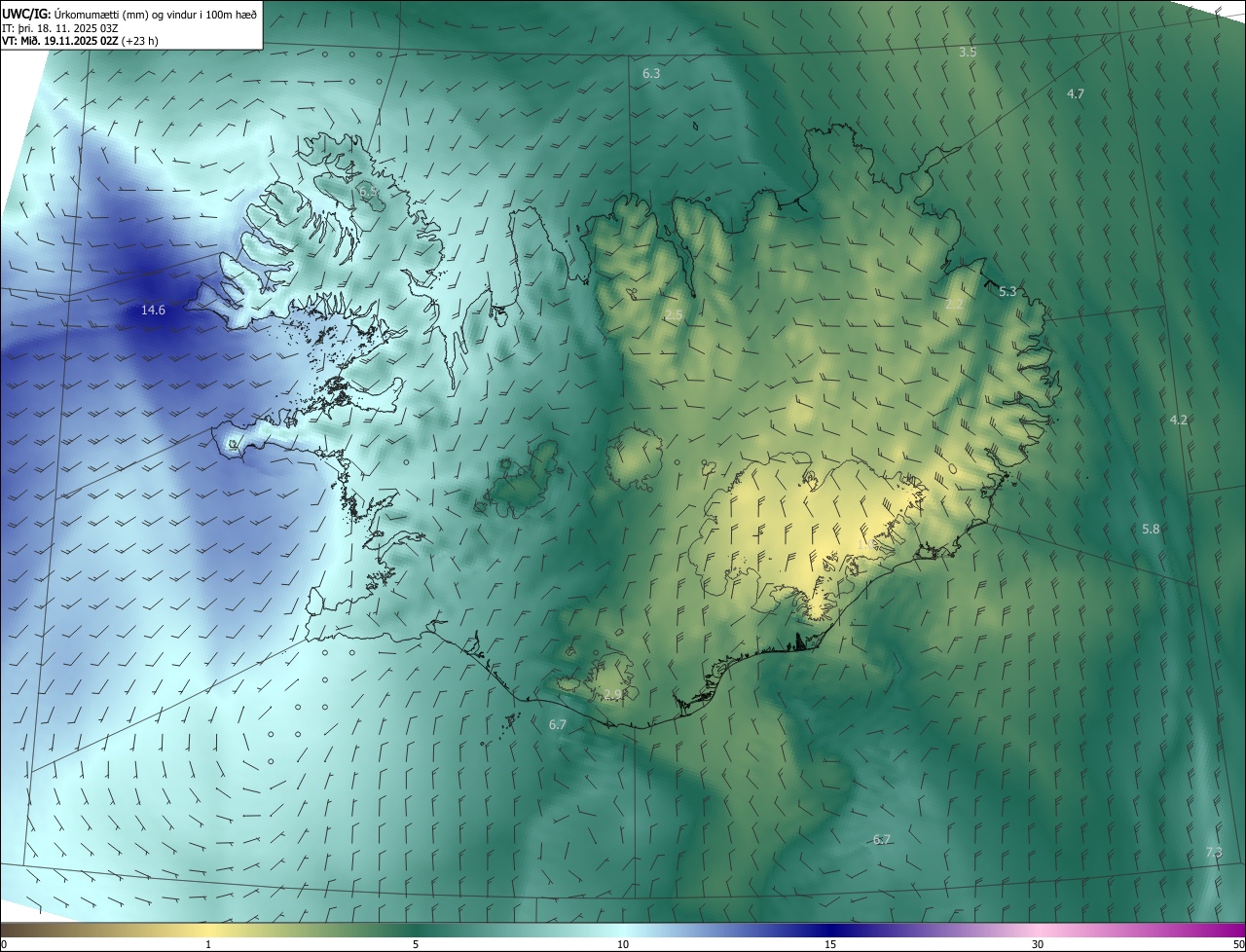The image size is (1246, 952).
Task: Click the 3.5 value label
Action: 968,52
